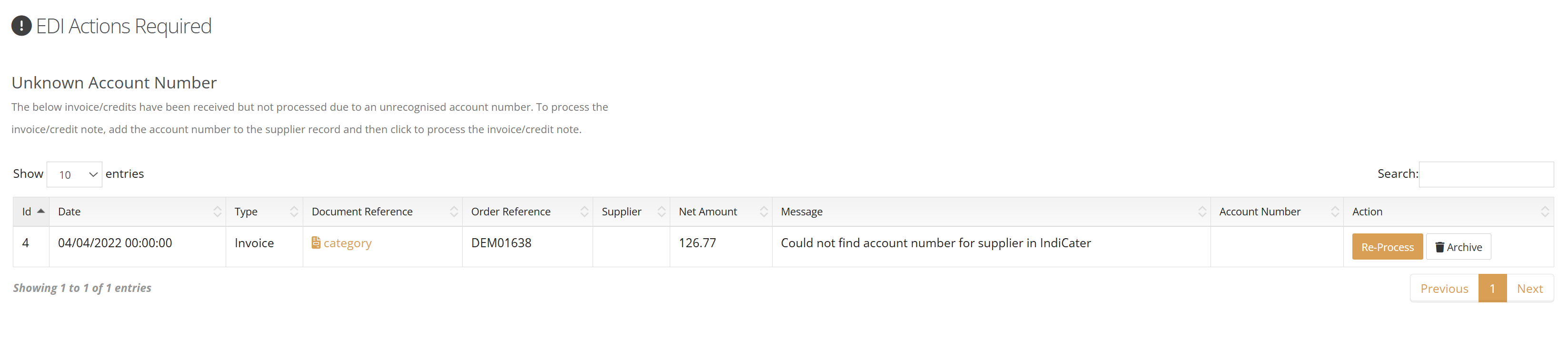Screen dimensions: 1568x358
Task: Open the Show entries dropdown
Action: [x=74, y=174]
